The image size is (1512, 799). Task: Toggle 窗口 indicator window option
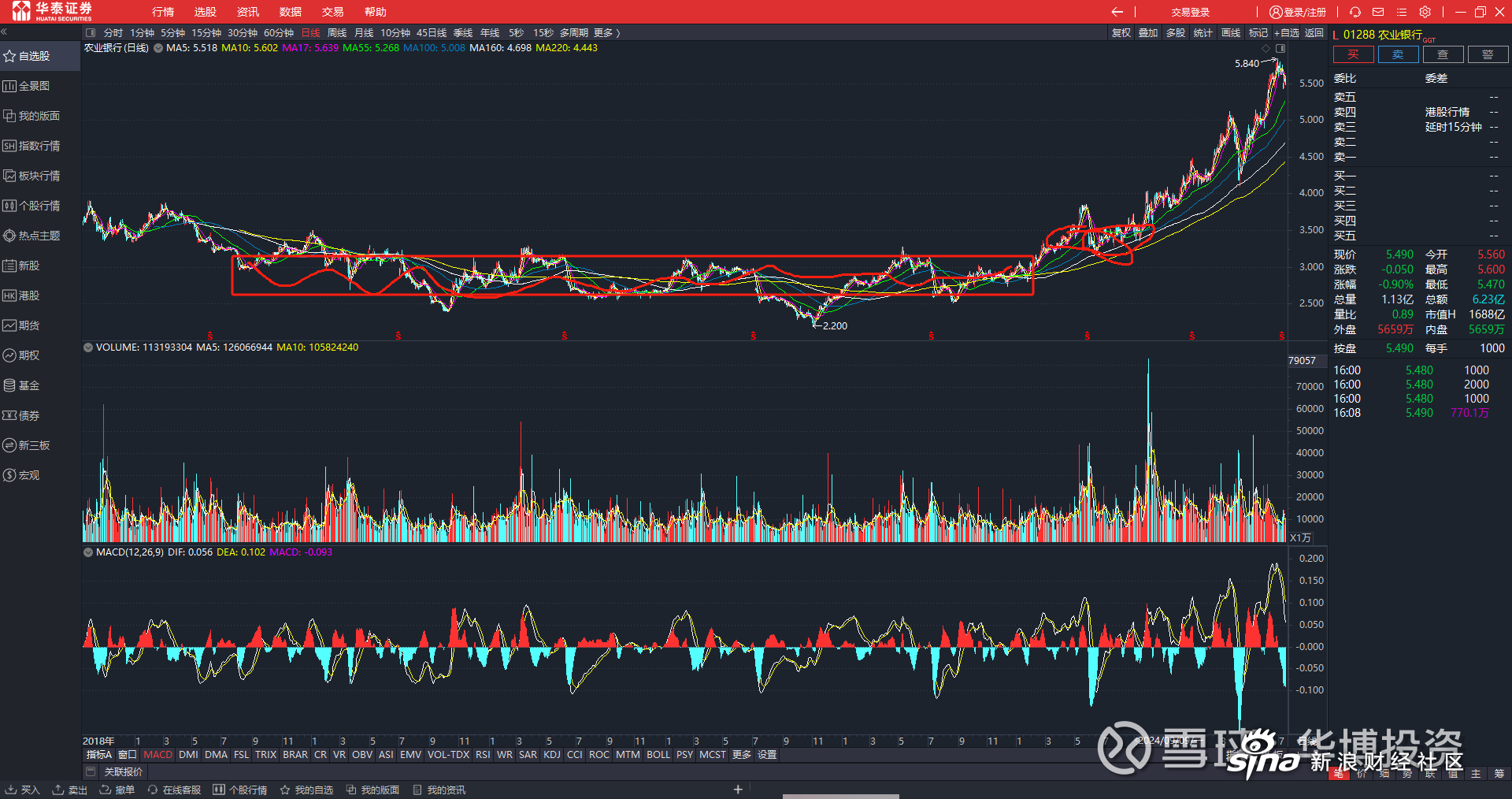pyautogui.click(x=128, y=755)
